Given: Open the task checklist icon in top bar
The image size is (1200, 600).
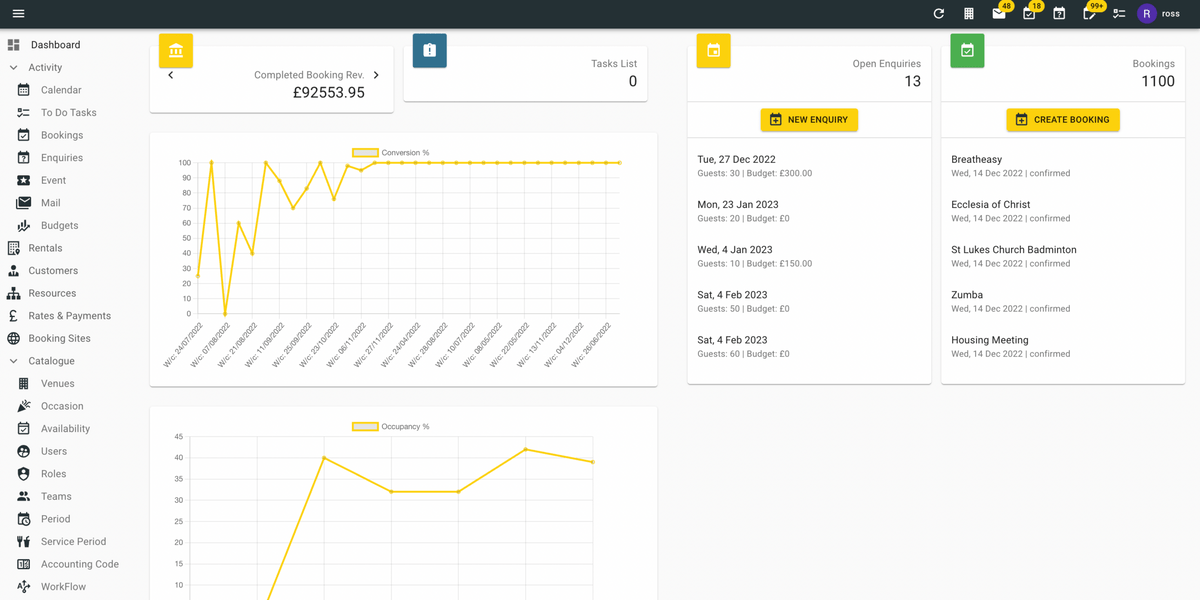Looking at the screenshot, I should point(1119,14).
